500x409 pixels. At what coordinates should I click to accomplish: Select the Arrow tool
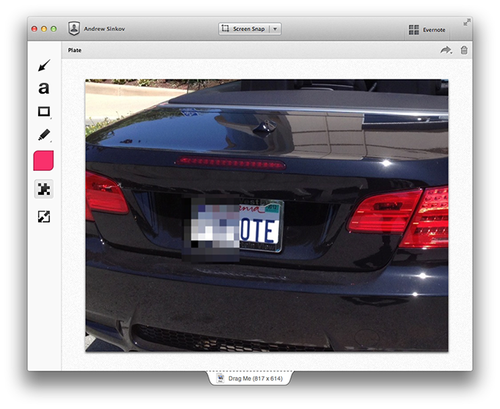[44, 65]
